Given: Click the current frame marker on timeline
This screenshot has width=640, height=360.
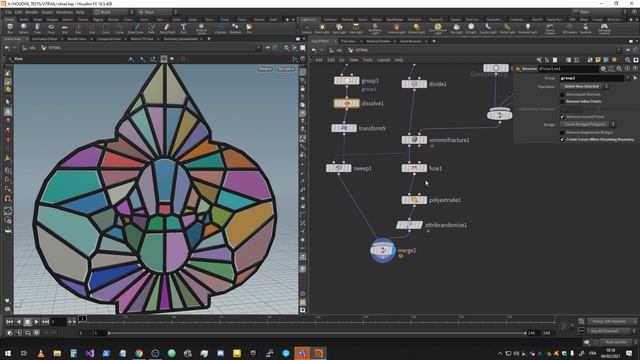Looking at the screenshot, I should coord(82,318).
